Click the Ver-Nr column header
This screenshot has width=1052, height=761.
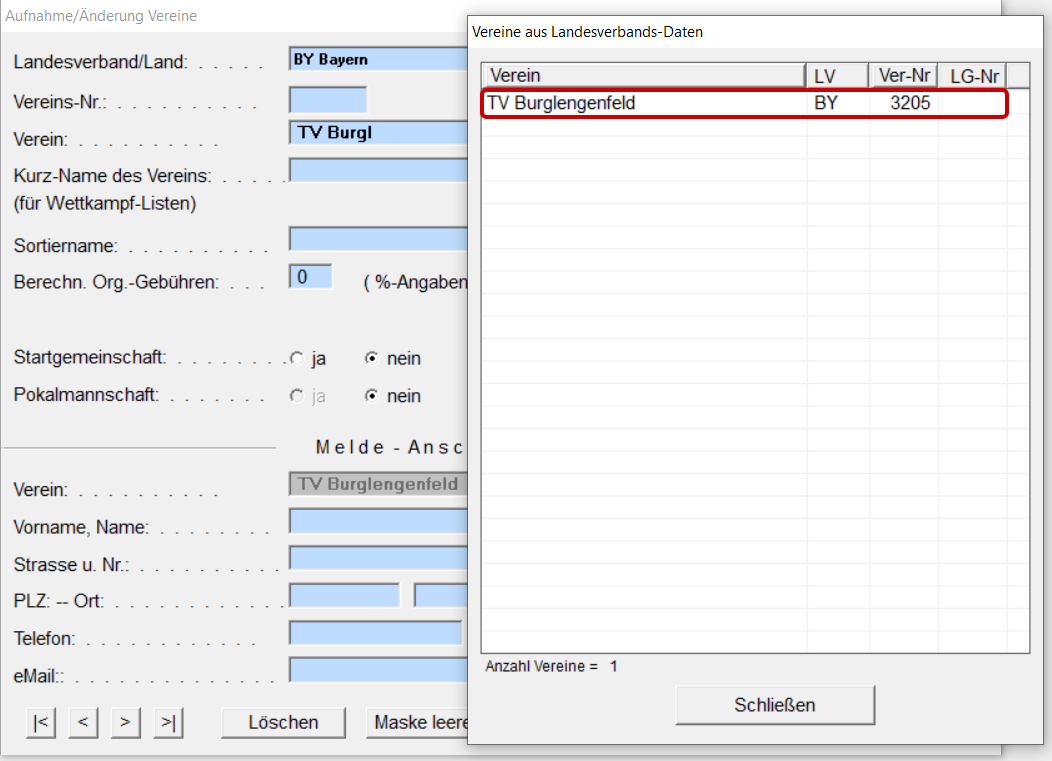pos(903,76)
